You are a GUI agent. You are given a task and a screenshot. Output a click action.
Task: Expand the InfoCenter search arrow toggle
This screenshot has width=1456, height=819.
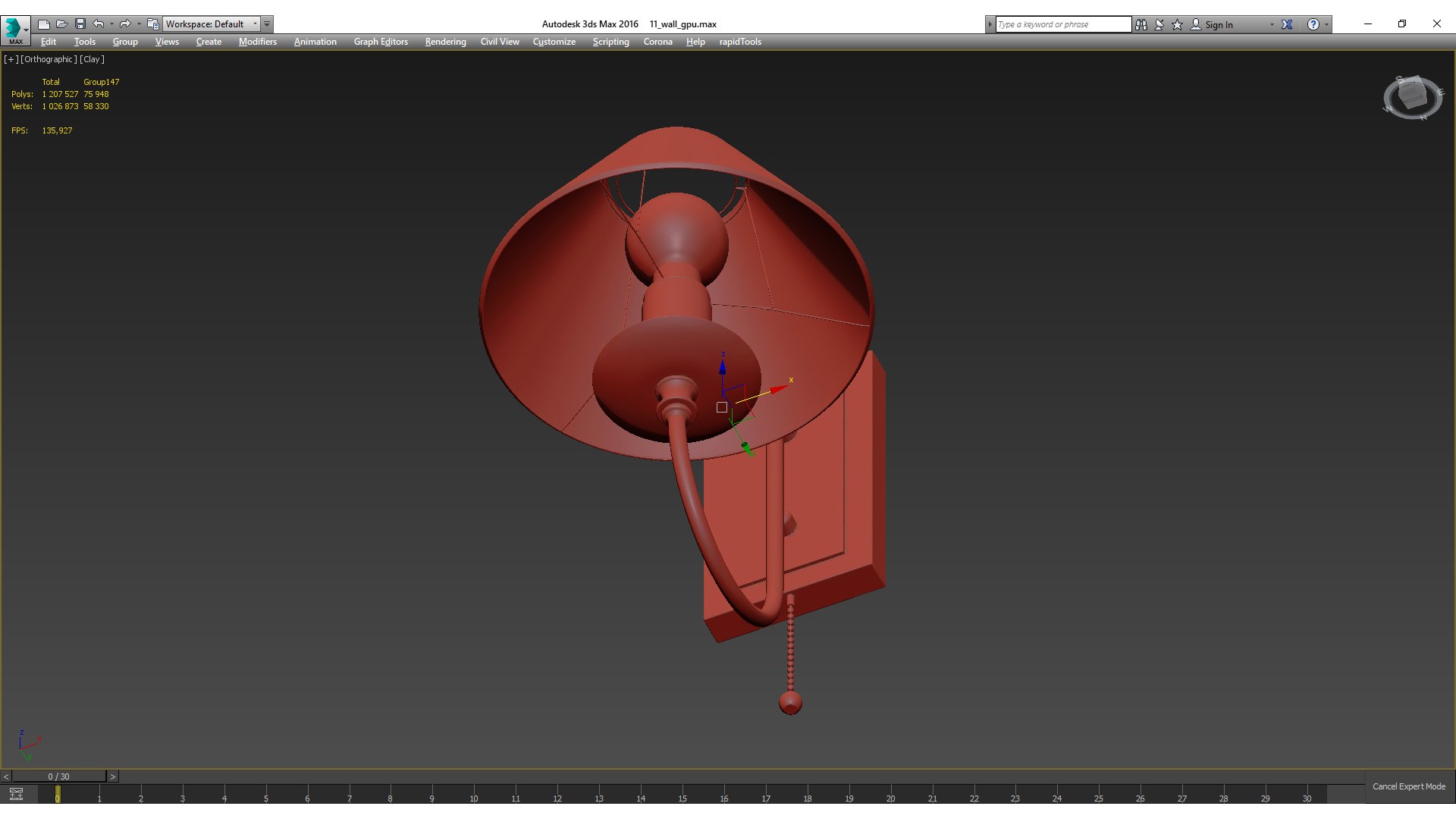pyautogui.click(x=990, y=24)
